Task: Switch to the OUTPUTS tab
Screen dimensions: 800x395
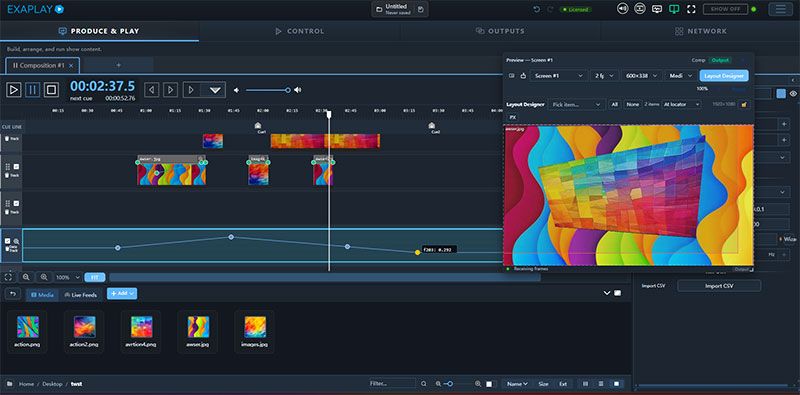Action: tap(500, 31)
